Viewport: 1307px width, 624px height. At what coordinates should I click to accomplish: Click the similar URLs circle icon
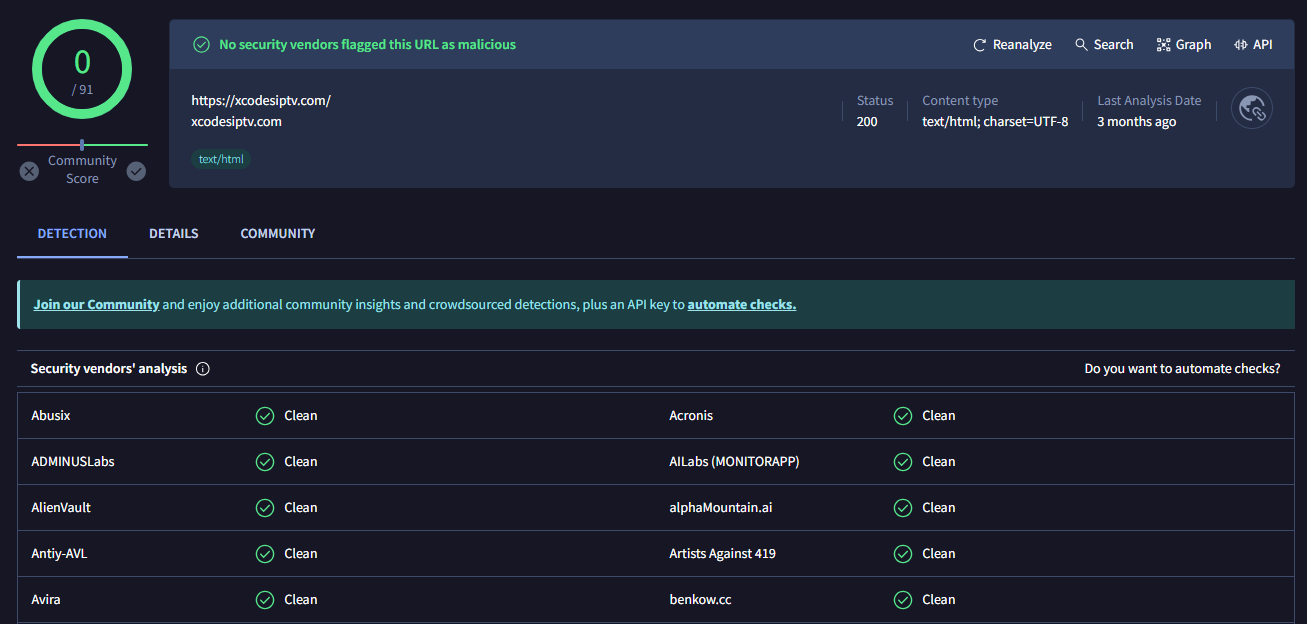click(1251, 108)
